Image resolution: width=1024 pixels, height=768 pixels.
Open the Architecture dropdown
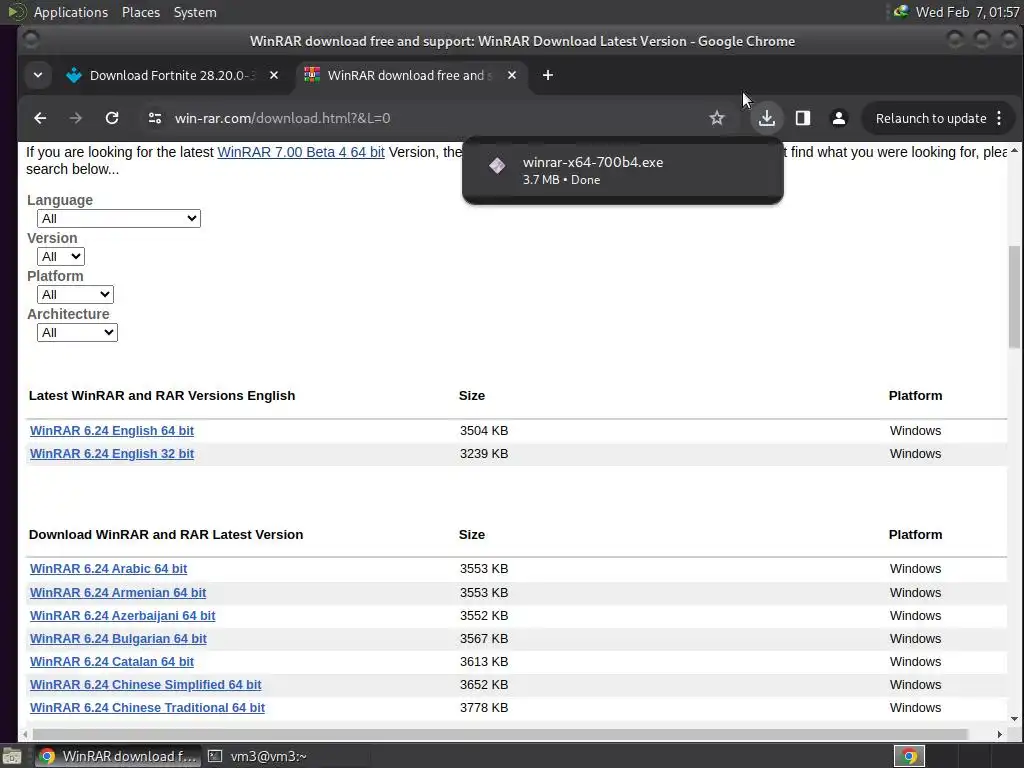click(77, 332)
